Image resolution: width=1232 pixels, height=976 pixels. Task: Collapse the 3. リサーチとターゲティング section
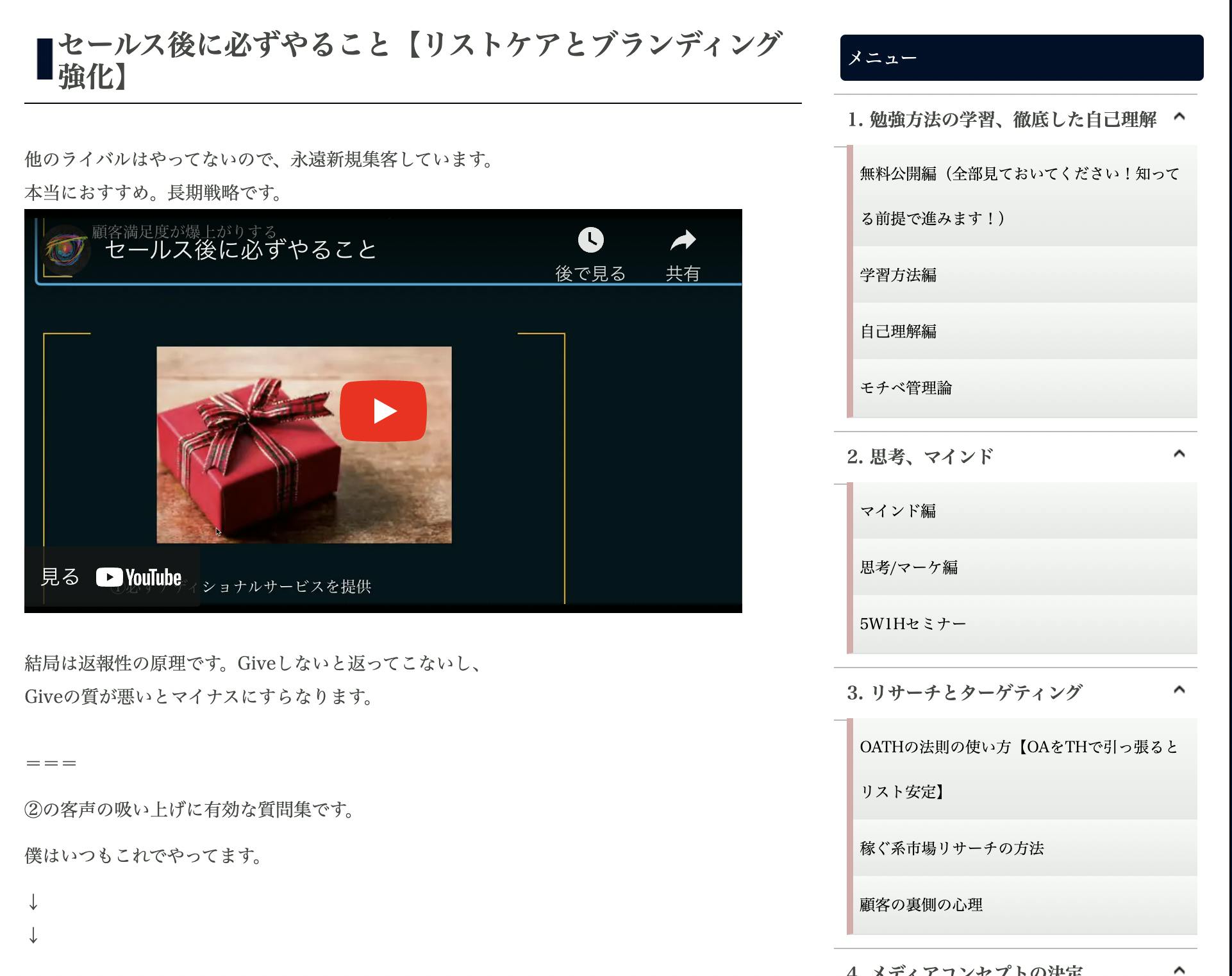[1179, 691]
